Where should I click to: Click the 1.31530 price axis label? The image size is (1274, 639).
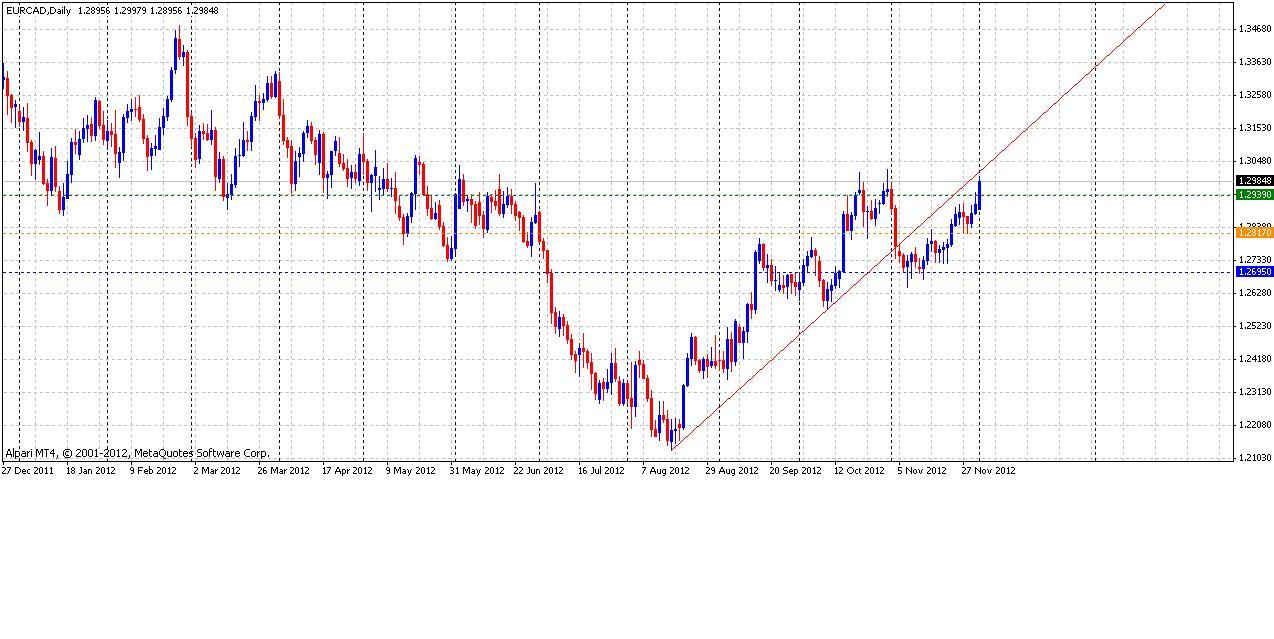pyautogui.click(x=1254, y=128)
